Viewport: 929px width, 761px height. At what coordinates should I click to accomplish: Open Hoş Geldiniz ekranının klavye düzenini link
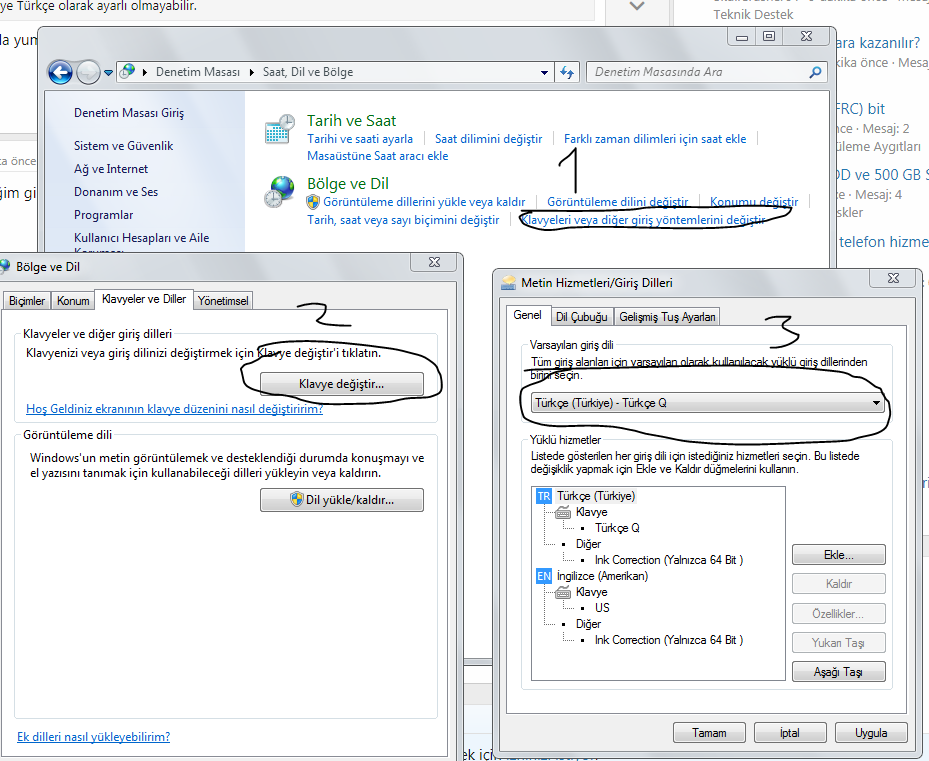(174, 409)
